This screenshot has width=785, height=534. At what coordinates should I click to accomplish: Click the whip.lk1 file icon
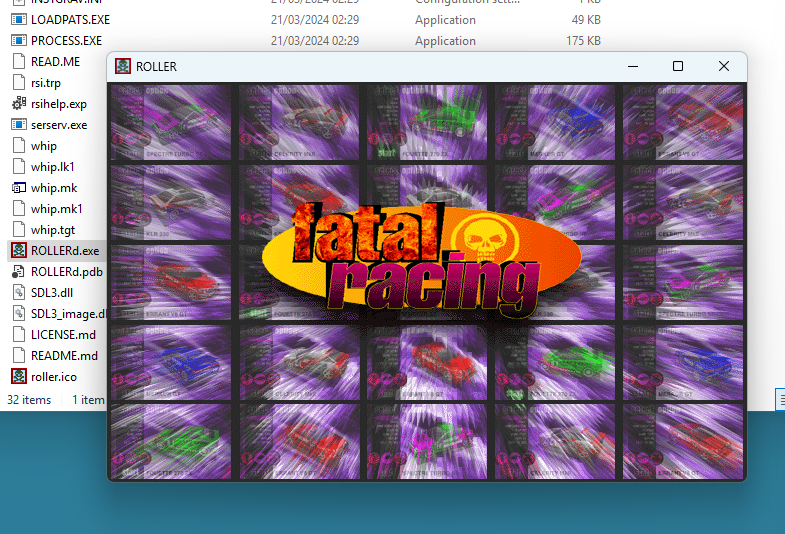click(19, 167)
